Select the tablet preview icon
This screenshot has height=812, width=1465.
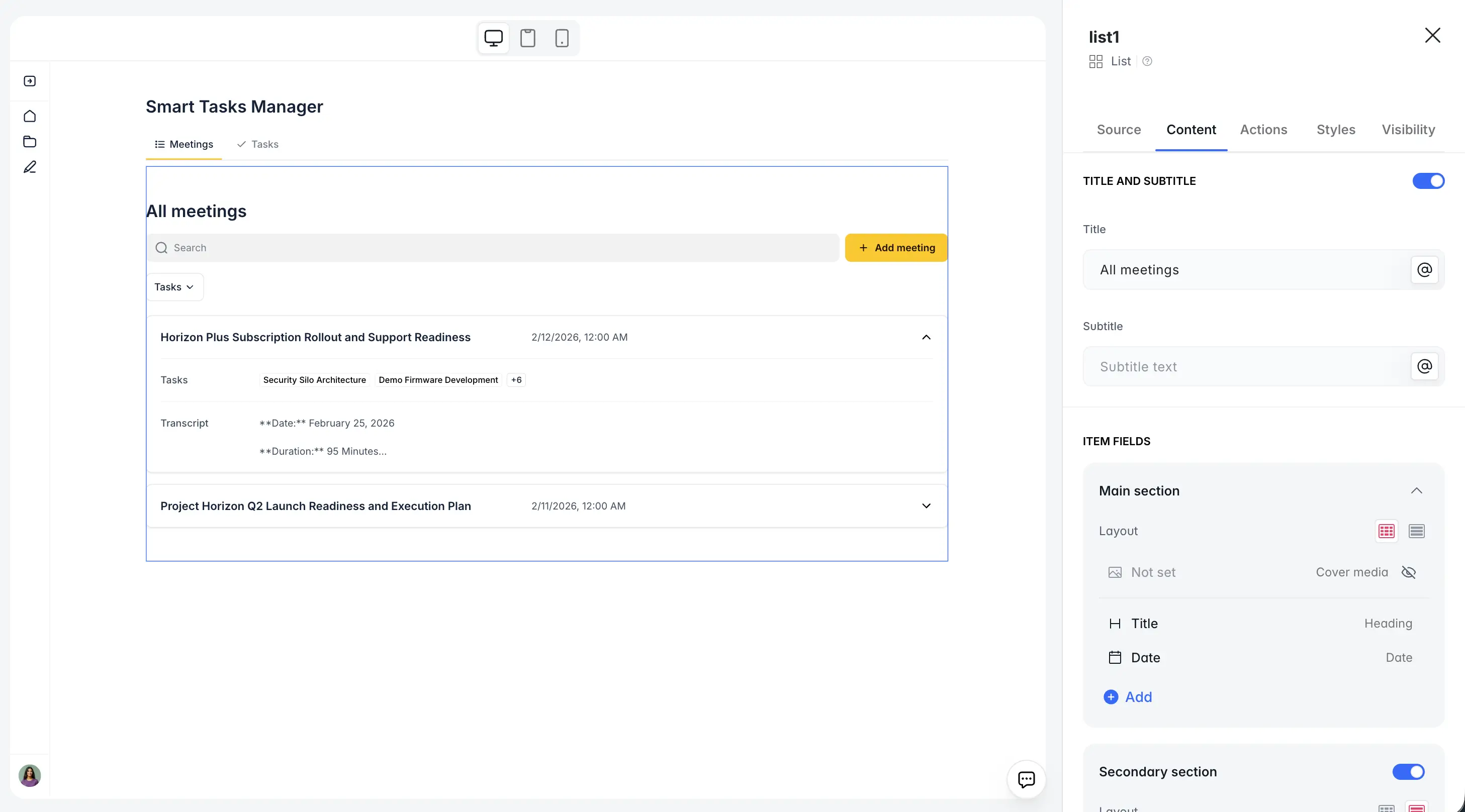[x=527, y=38]
